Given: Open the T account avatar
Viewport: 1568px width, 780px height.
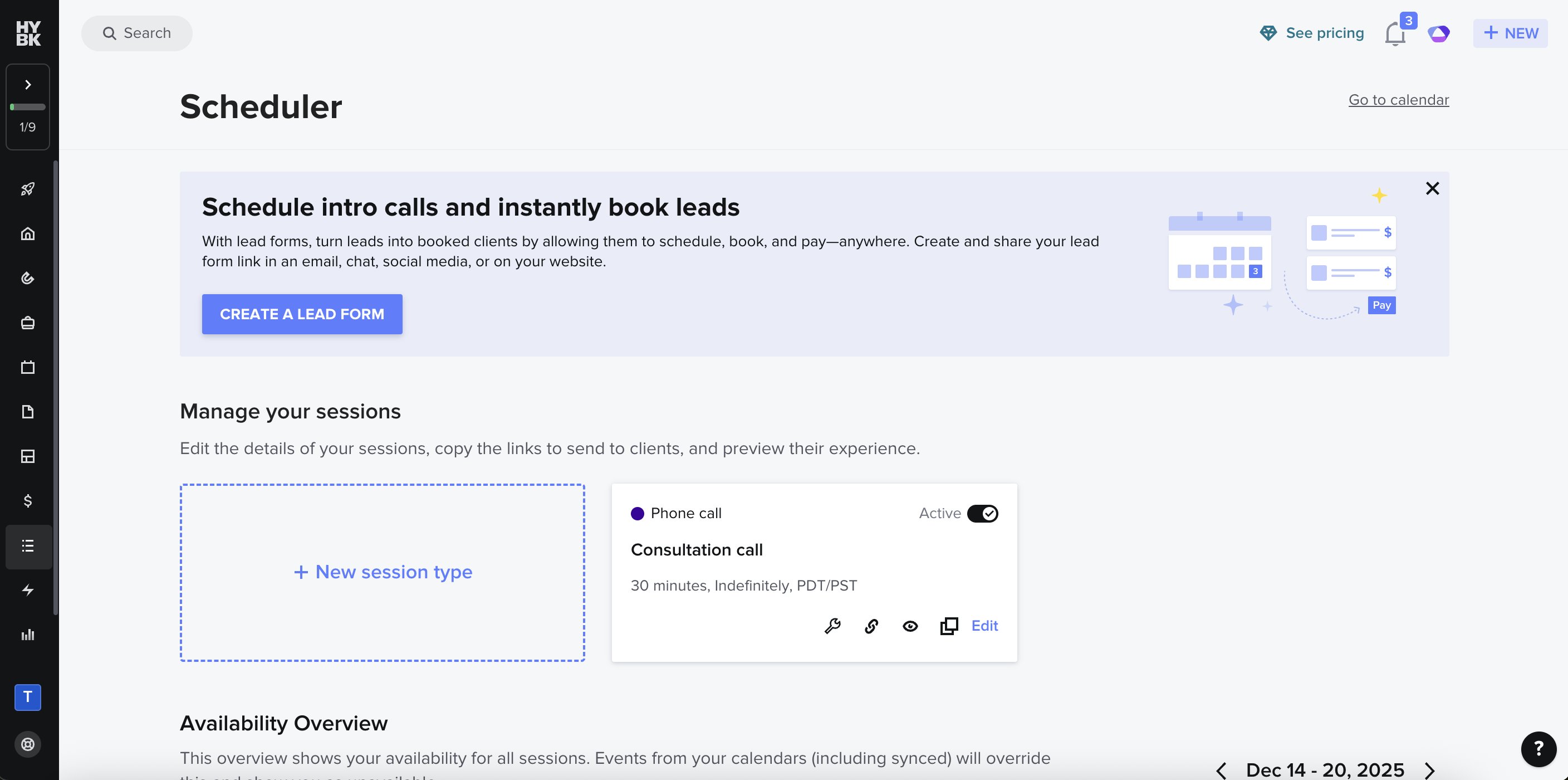Looking at the screenshot, I should pos(27,698).
